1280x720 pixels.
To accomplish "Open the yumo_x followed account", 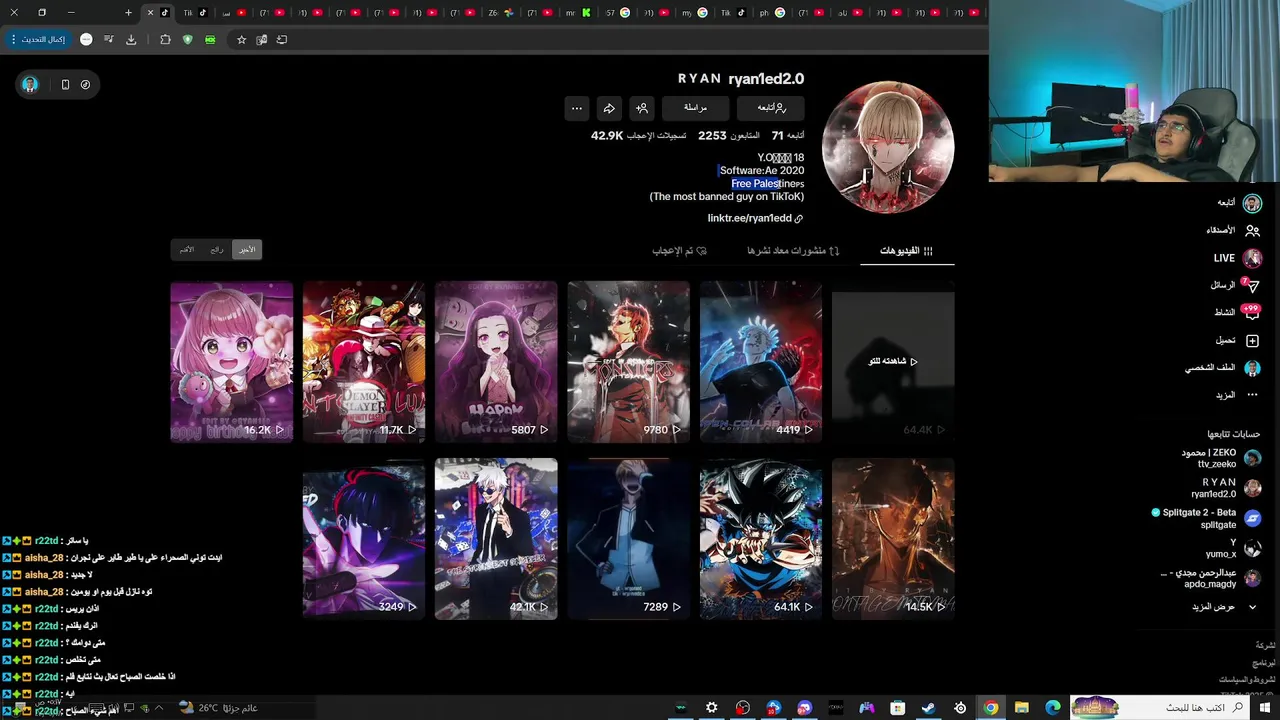I will click(1234, 548).
